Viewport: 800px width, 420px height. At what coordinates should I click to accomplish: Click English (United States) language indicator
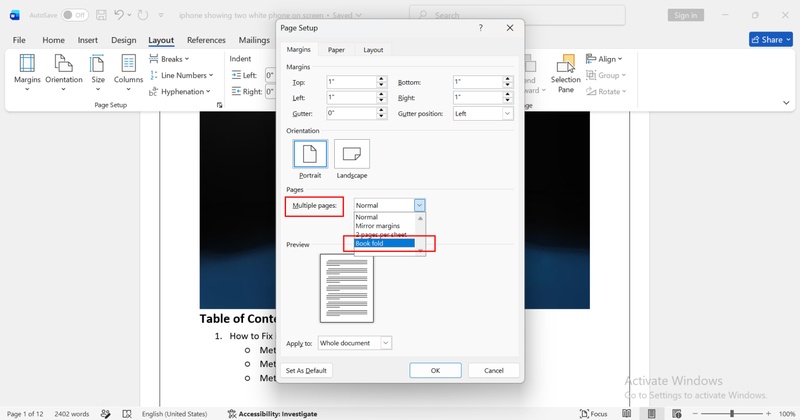coord(174,414)
